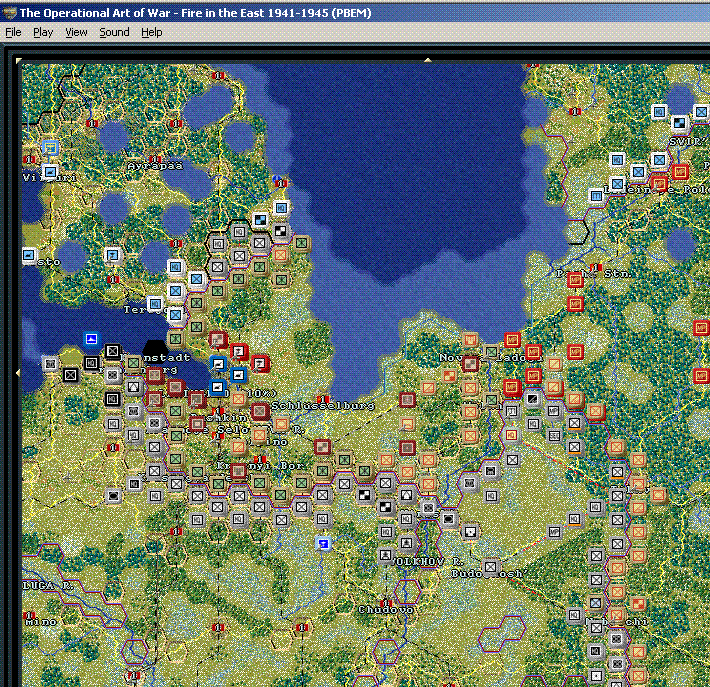Click the Ayrapaa place name
Viewport: 710px width, 687px height.
(155, 166)
